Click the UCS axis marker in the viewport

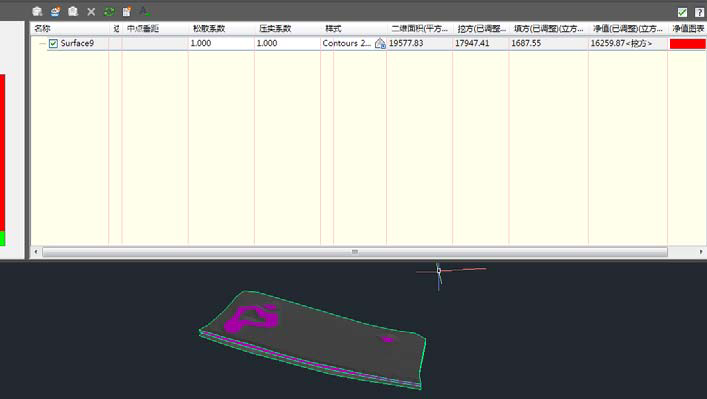pos(439,271)
